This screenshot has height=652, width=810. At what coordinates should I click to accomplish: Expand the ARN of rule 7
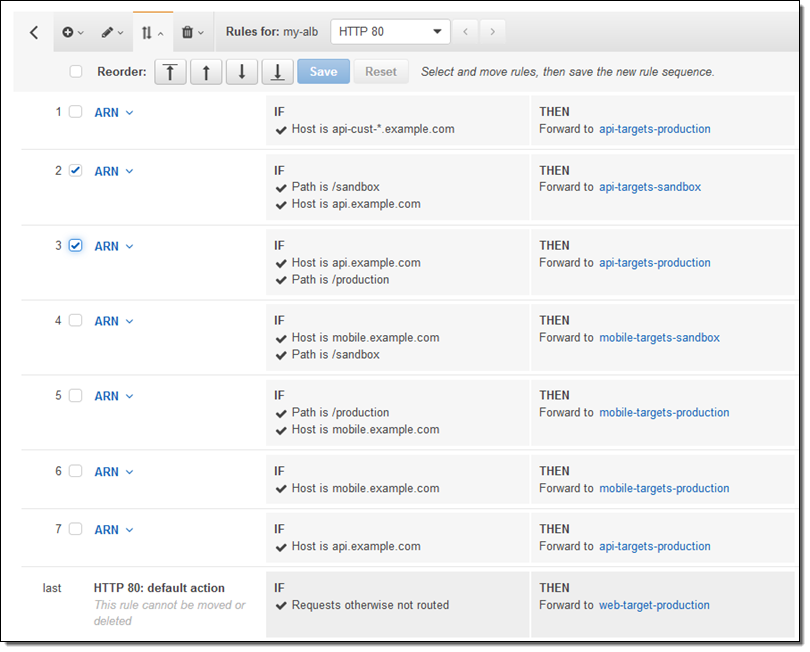coord(113,530)
